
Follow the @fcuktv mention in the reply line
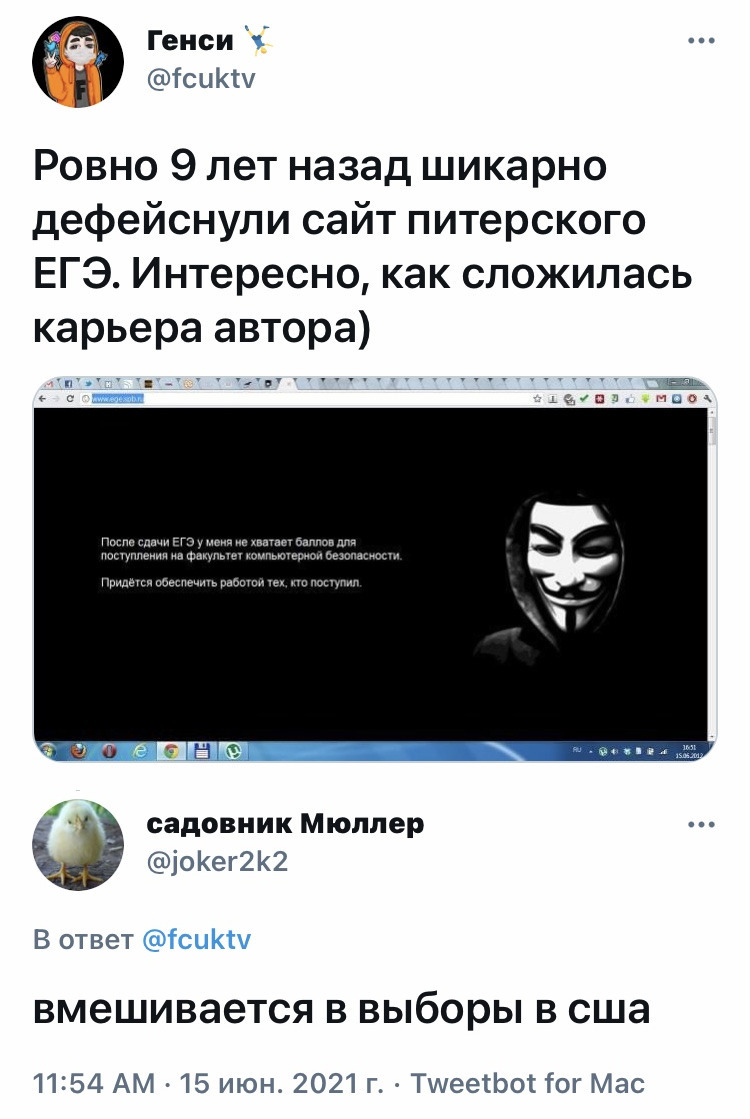tap(197, 939)
